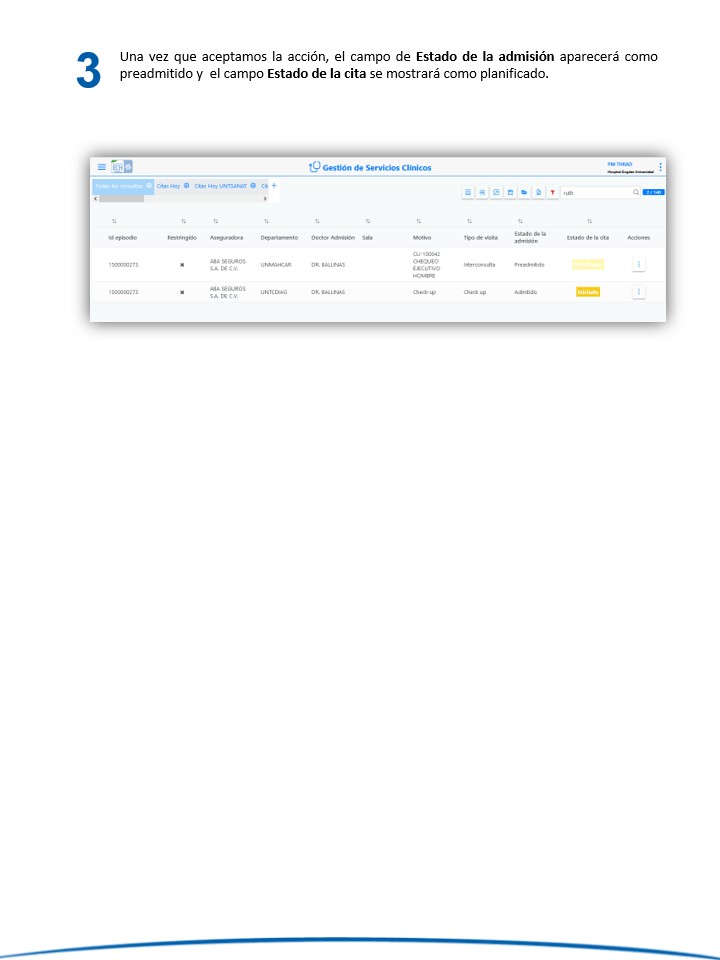Click the red filter funnel icon
The height and width of the screenshot is (960, 720).
[x=553, y=192]
